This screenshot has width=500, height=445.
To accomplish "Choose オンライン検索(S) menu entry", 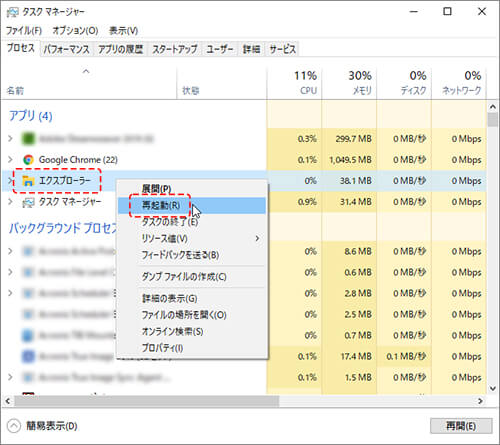I will [x=192, y=332].
